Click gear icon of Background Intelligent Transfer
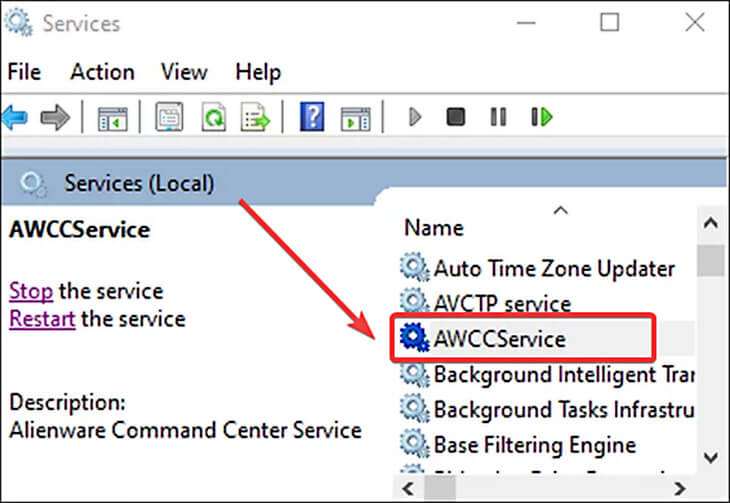 pyautogui.click(x=414, y=374)
